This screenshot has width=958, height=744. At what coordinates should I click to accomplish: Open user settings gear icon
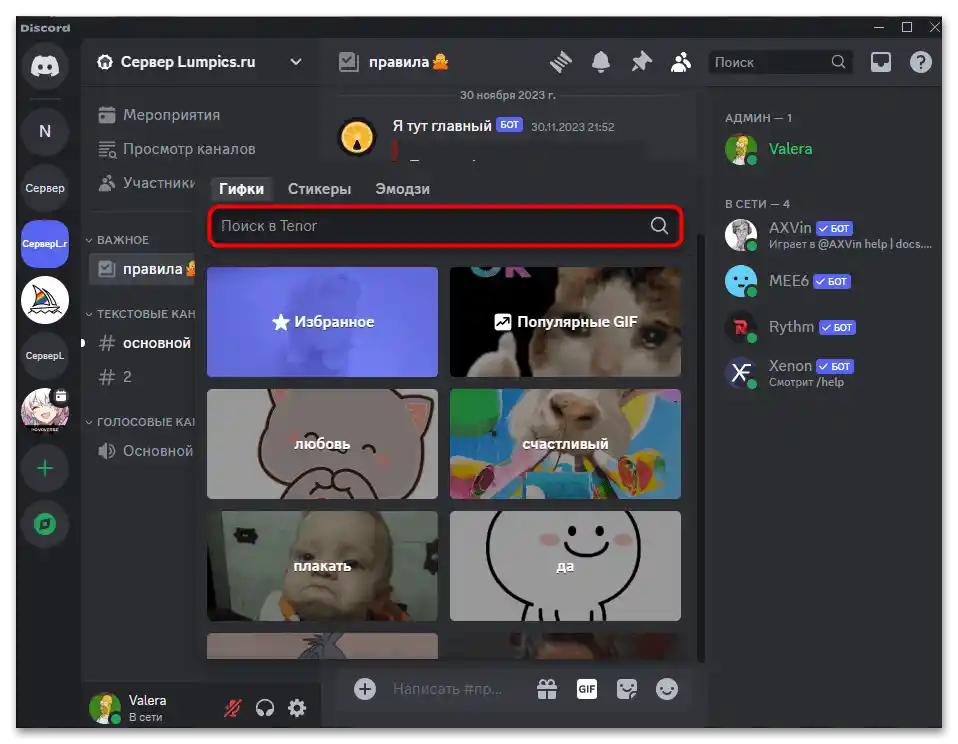point(297,708)
